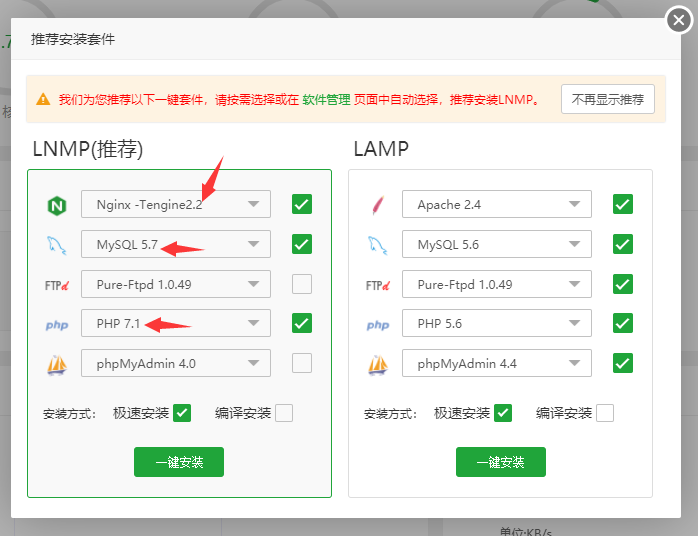Check the phpMyAdmin 4.0 checkbox

pyautogui.click(x=302, y=363)
